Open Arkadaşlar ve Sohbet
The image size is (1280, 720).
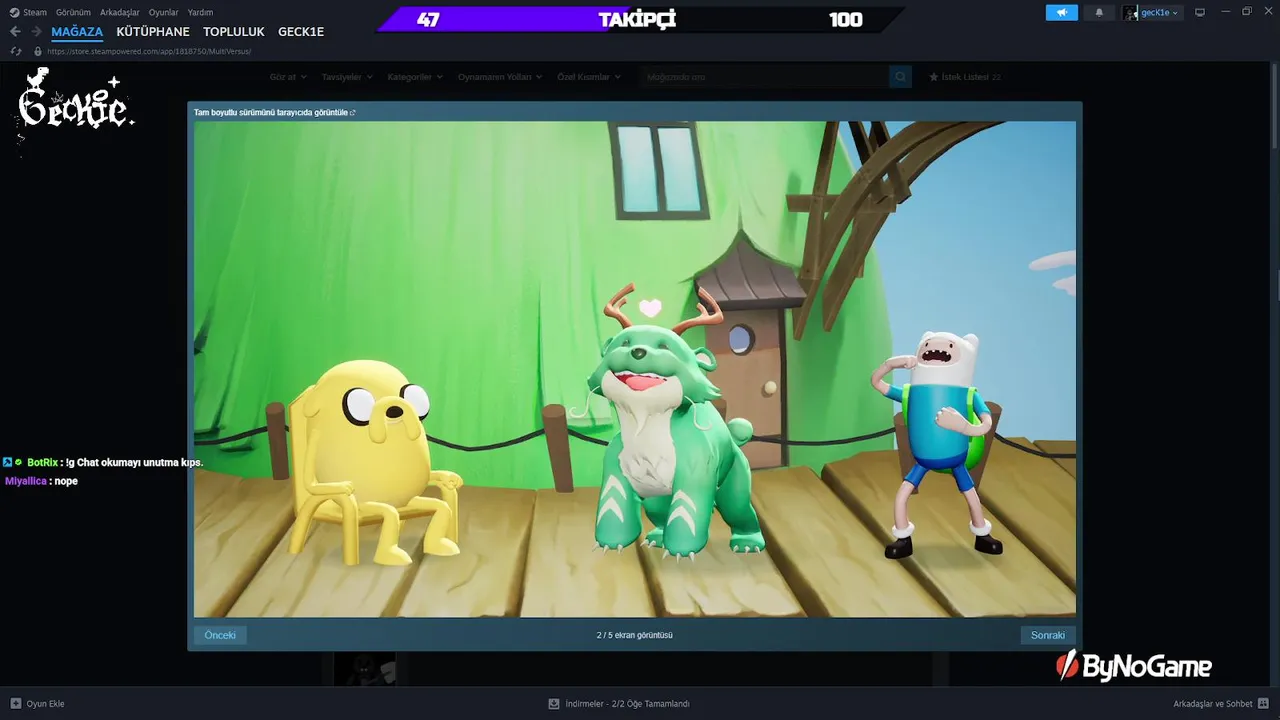coord(1220,704)
